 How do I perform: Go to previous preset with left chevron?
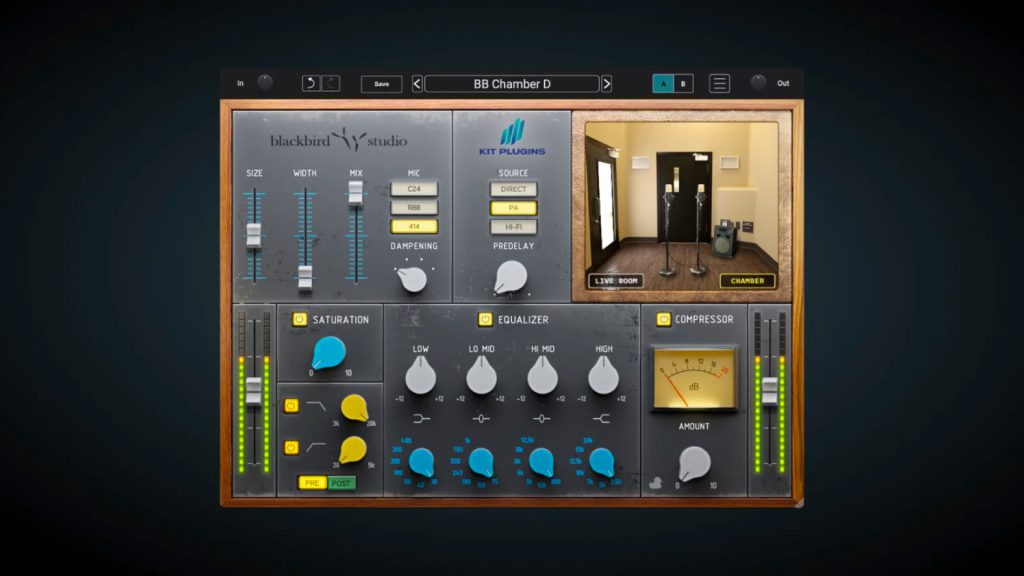(417, 84)
